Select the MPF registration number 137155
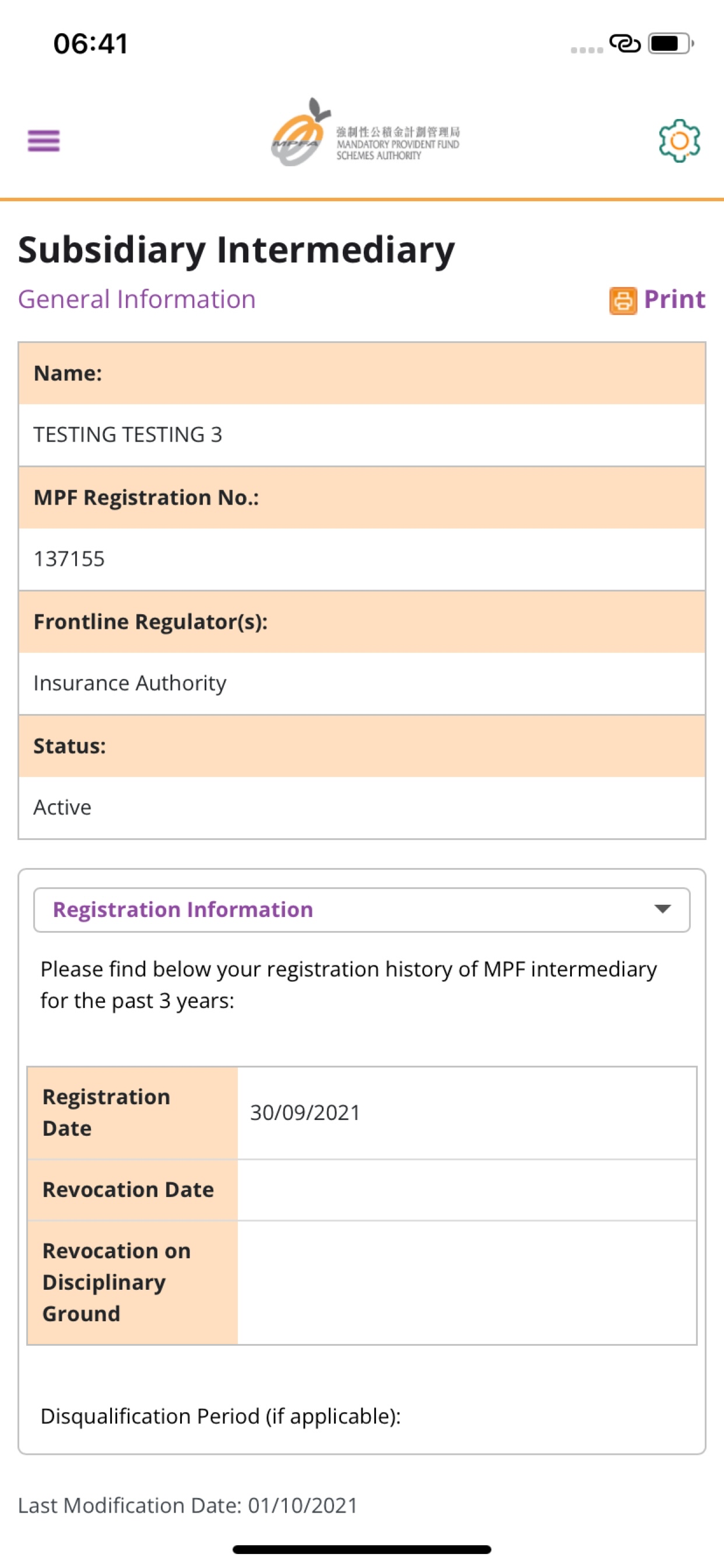This screenshot has height=1568, width=724. coord(69,559)
